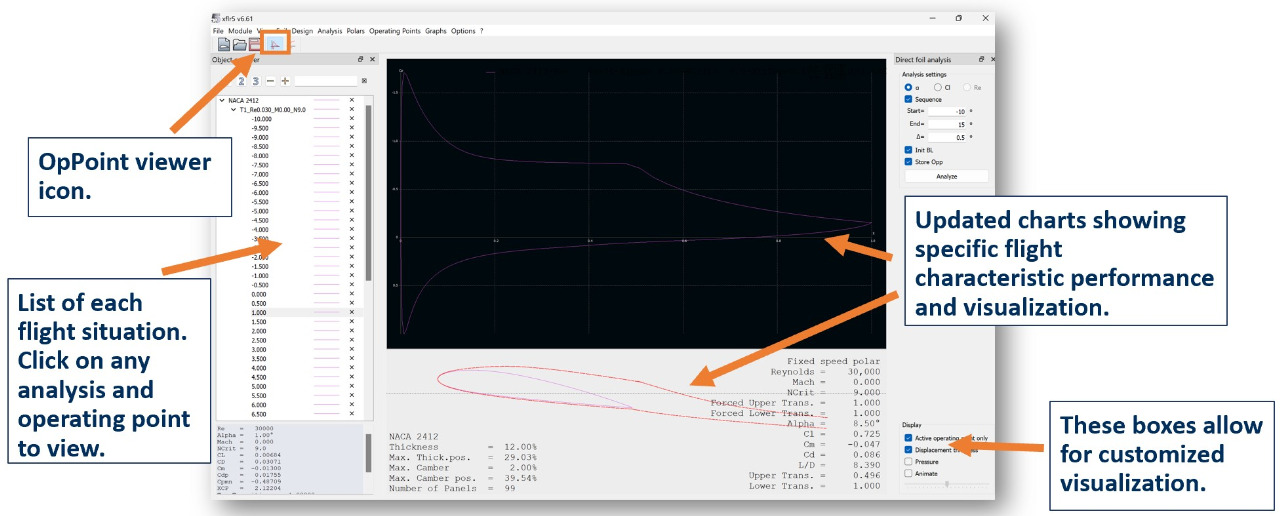
Task: Float the Direct foil analysis panel
Action: point(981,60)
